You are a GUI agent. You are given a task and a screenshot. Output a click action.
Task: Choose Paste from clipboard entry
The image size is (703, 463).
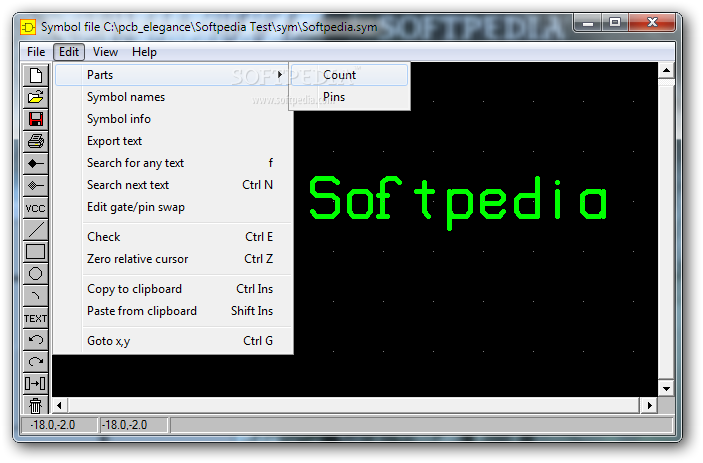[173, 311]
